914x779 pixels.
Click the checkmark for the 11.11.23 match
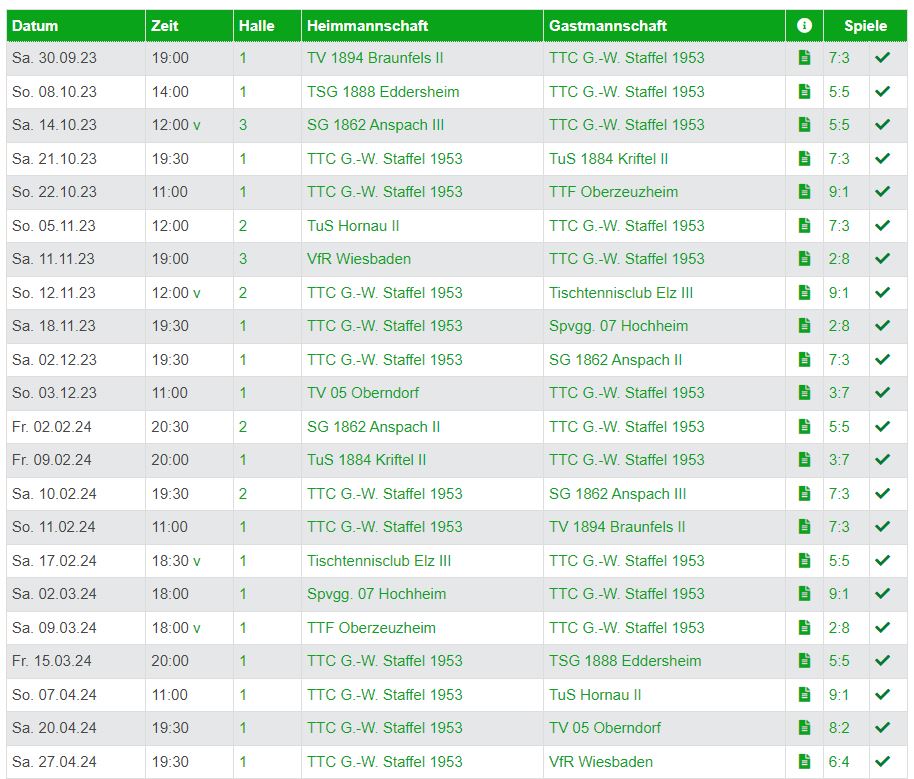click(x=883, y=259)
